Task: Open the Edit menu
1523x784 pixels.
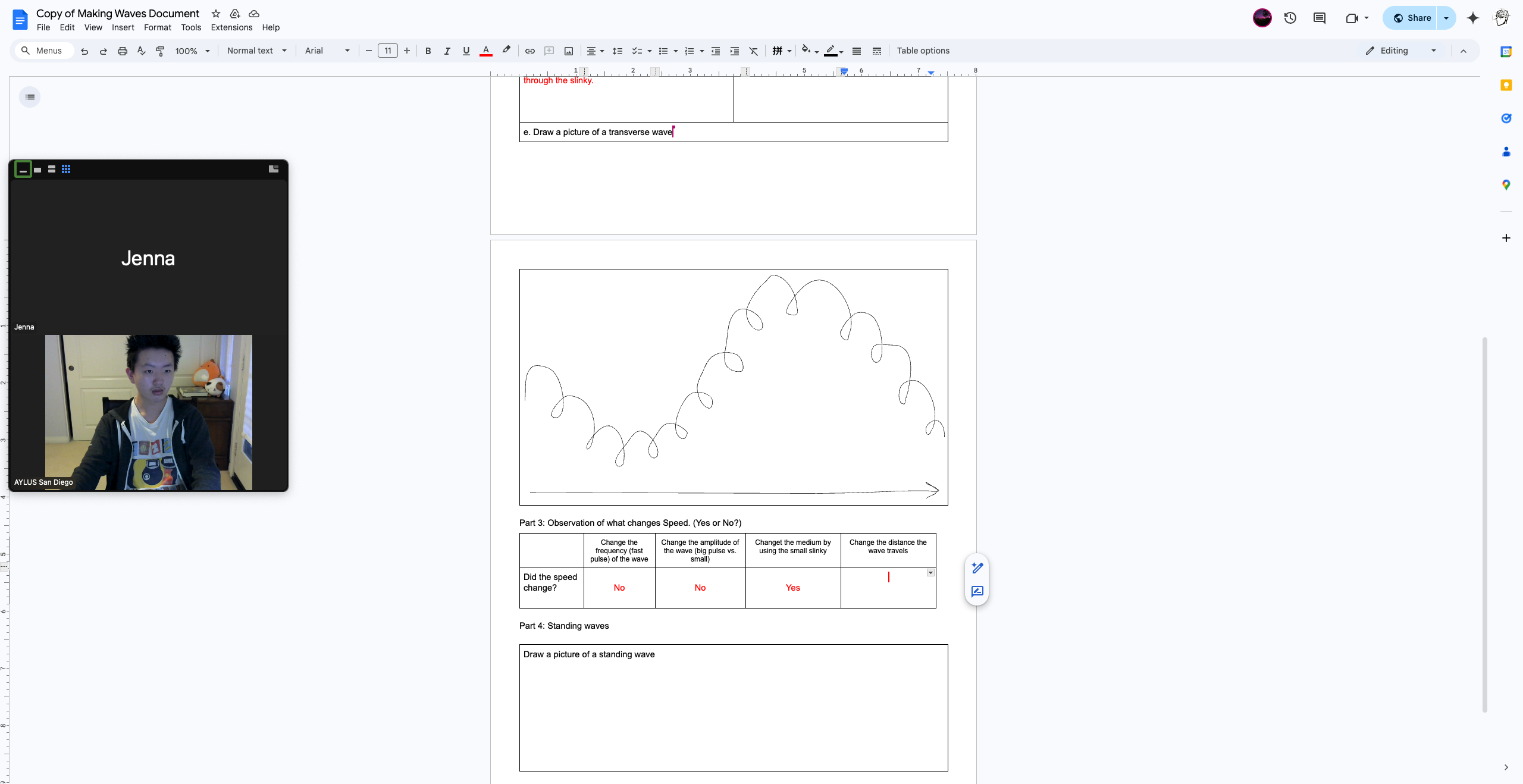Action: 67,27
